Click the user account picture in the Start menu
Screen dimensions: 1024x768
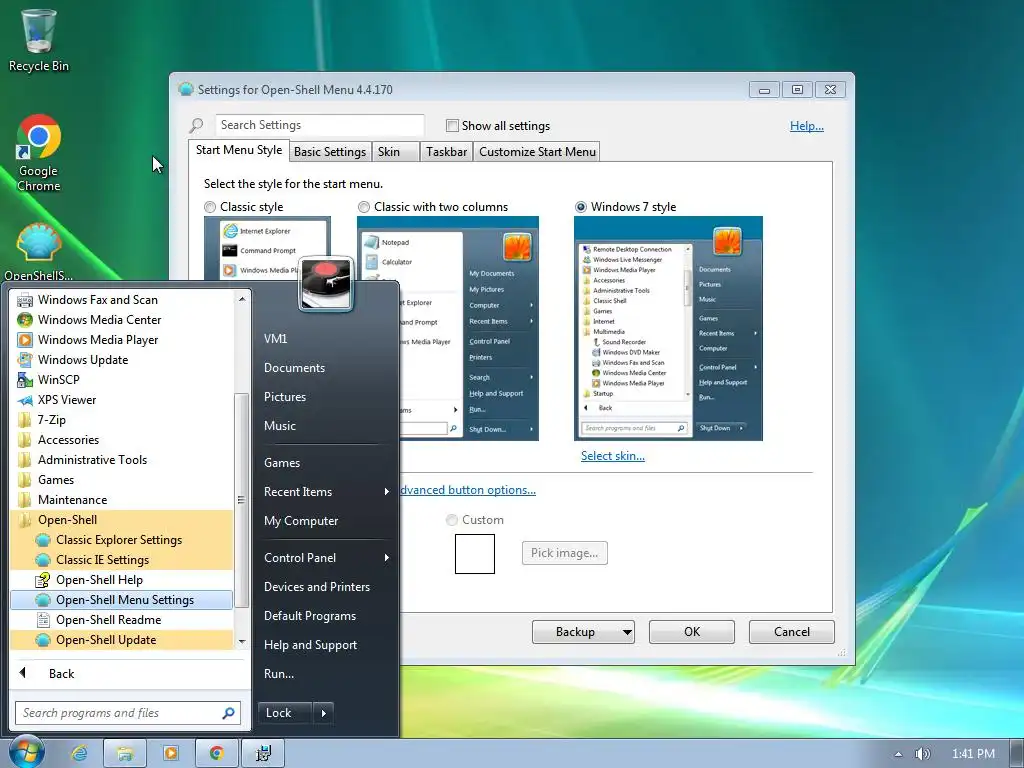pos(326,284)
